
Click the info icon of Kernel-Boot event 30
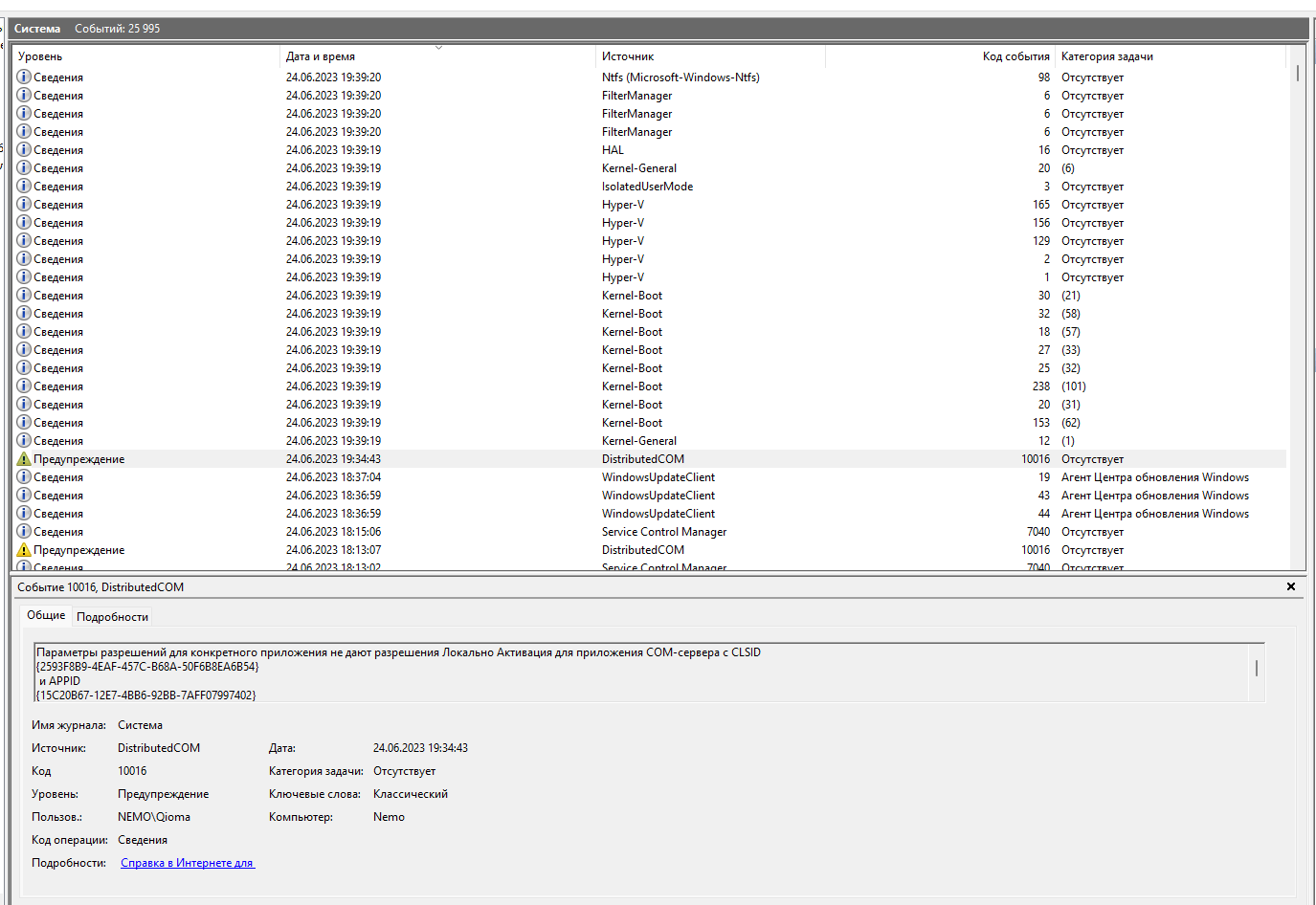pos(24,295)
